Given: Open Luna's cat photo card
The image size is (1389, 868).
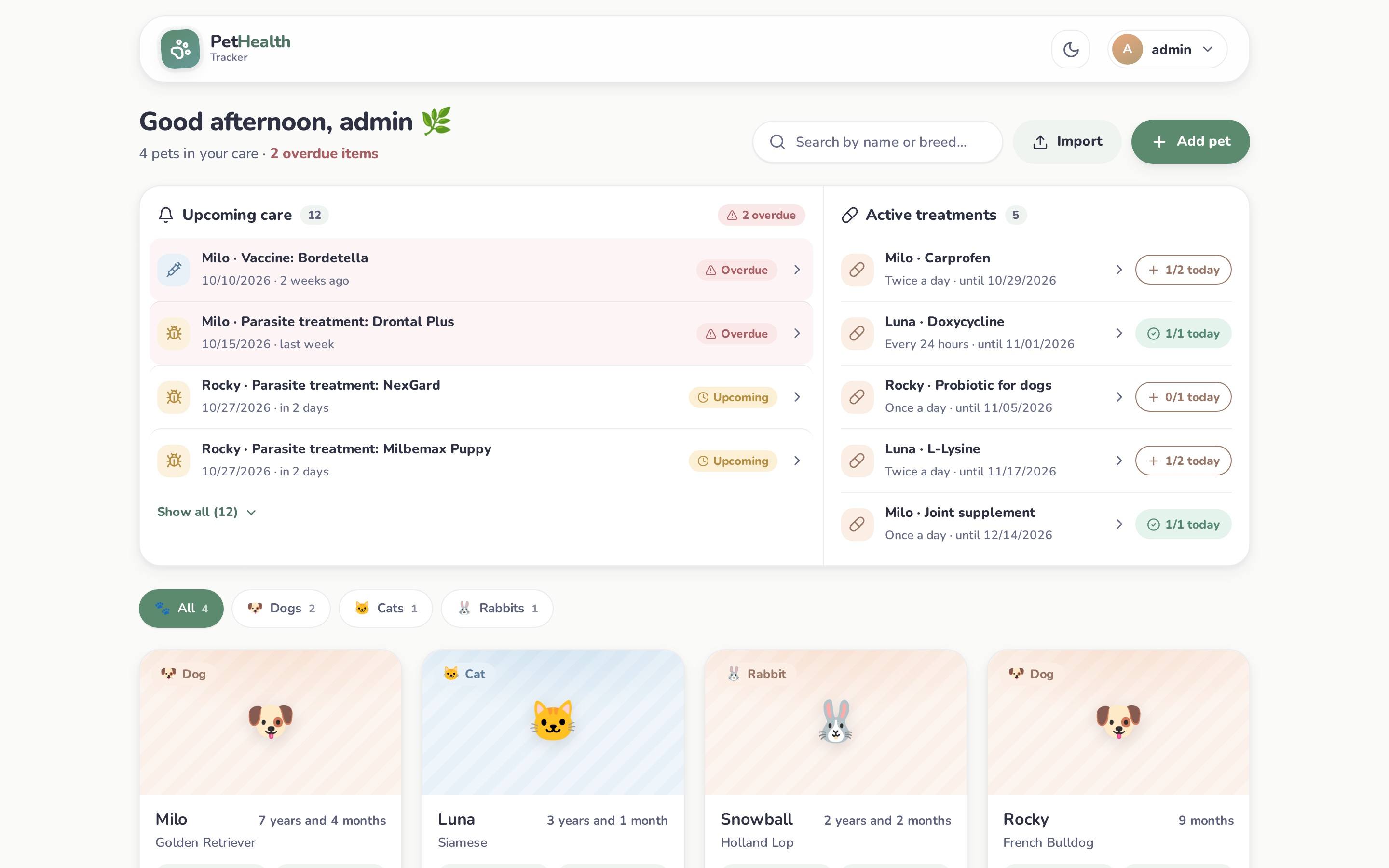Looking at the screenshot, I should (x=553, y=722).
